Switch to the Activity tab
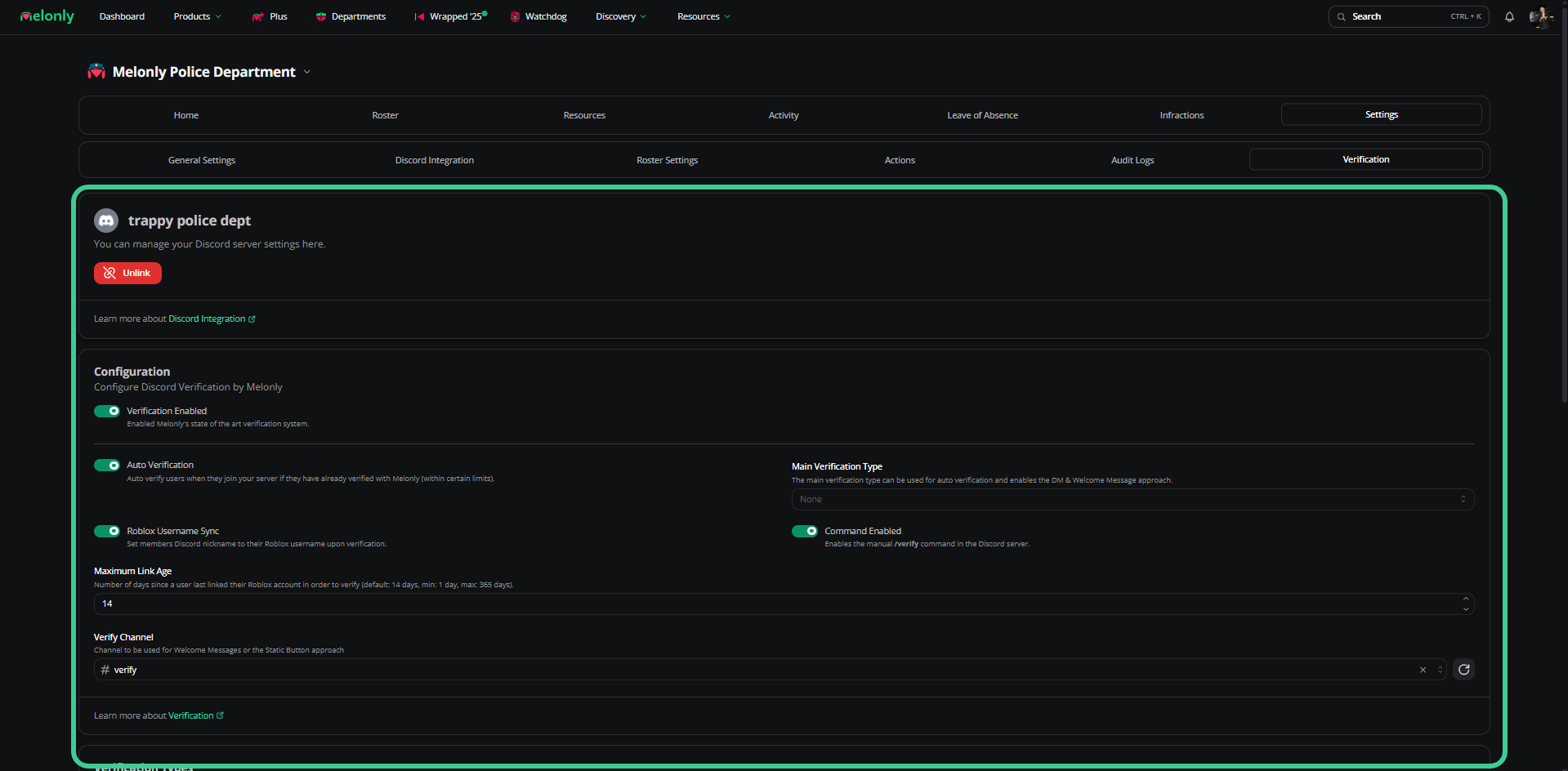Viewport: 1568px width, 771px height. [784, 115]
